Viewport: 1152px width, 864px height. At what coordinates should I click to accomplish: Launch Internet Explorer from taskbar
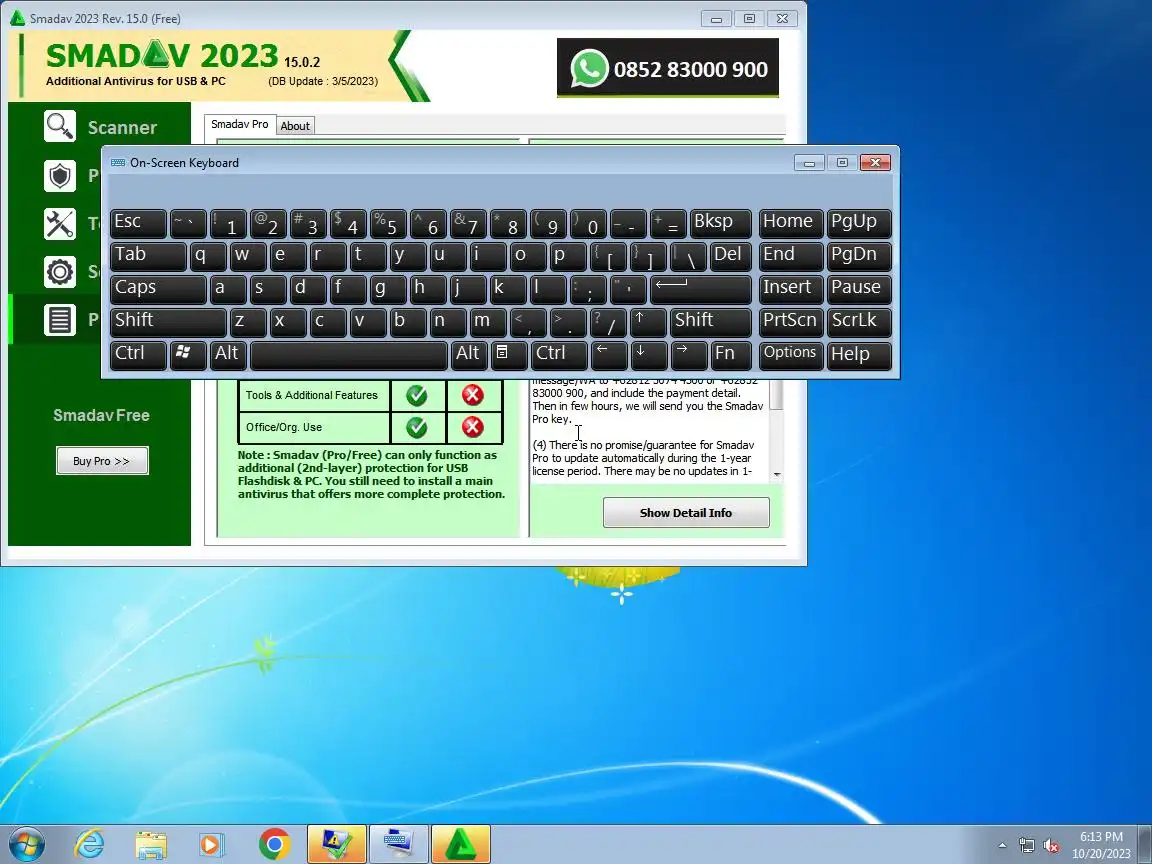point(90,844)
